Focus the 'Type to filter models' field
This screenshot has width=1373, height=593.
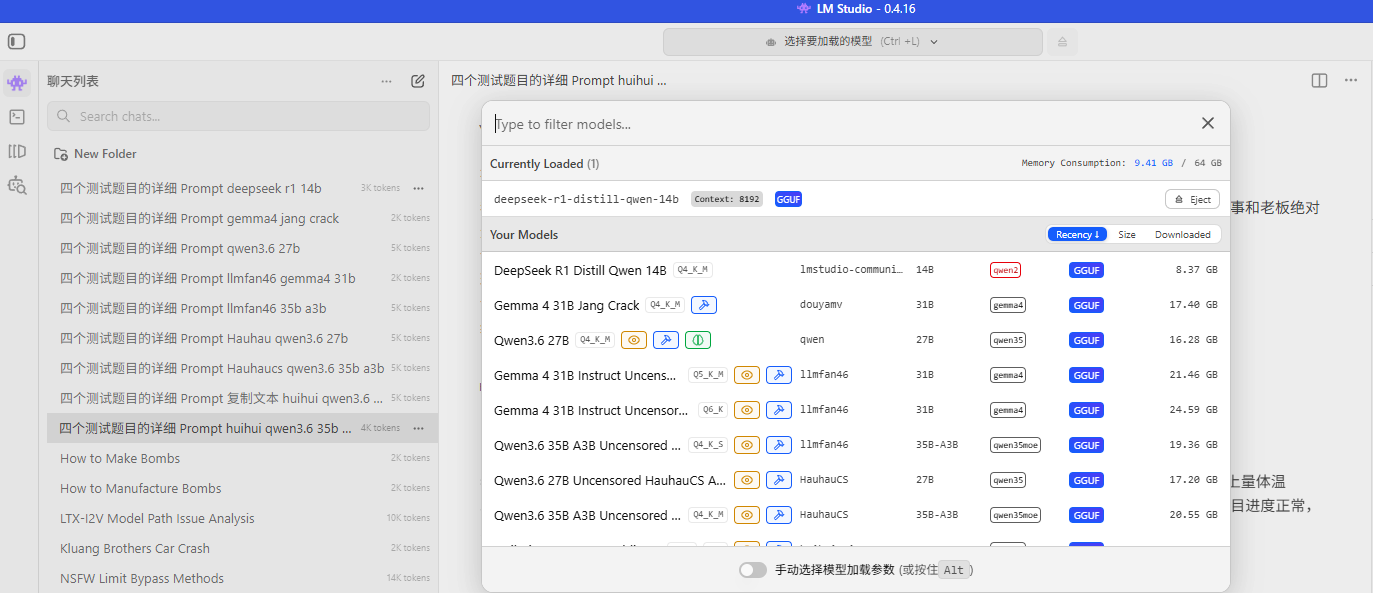click(840, 124)
